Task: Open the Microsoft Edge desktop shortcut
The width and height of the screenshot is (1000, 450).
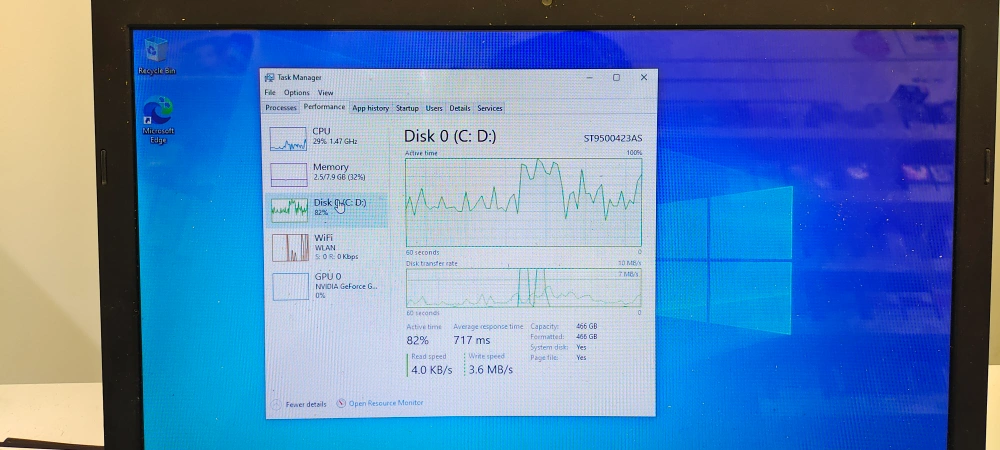Action: 158,111
